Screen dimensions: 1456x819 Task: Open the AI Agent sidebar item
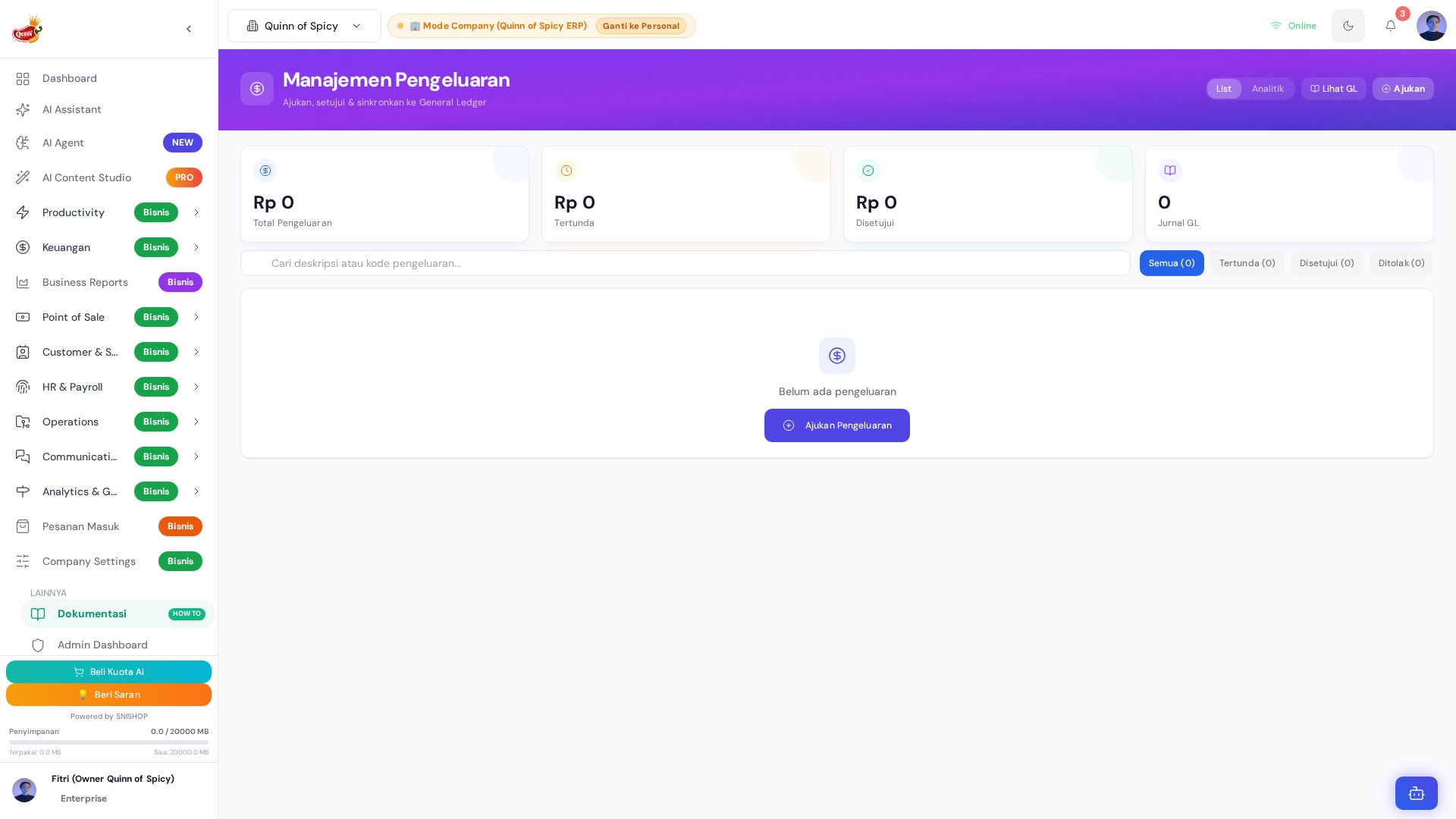point(109,143)
